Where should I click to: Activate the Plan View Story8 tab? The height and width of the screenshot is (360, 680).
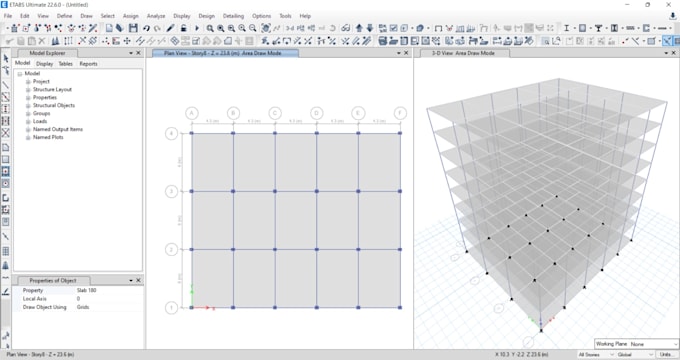click(225, 53)
